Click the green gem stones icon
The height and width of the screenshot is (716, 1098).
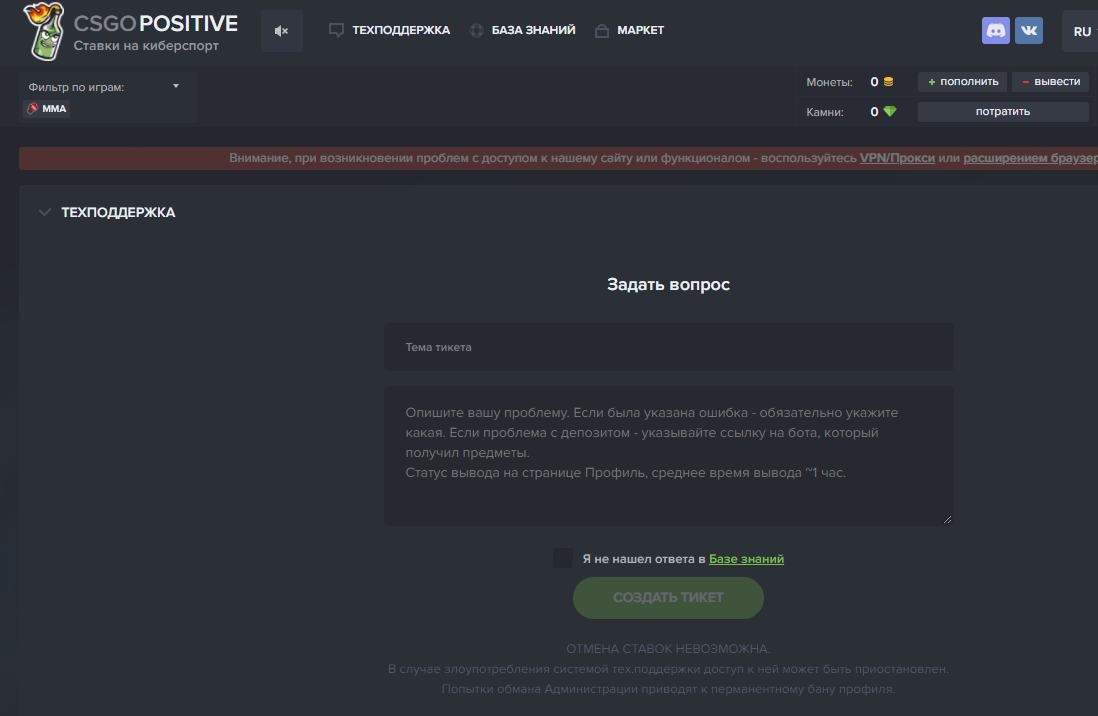coord(889,112)
